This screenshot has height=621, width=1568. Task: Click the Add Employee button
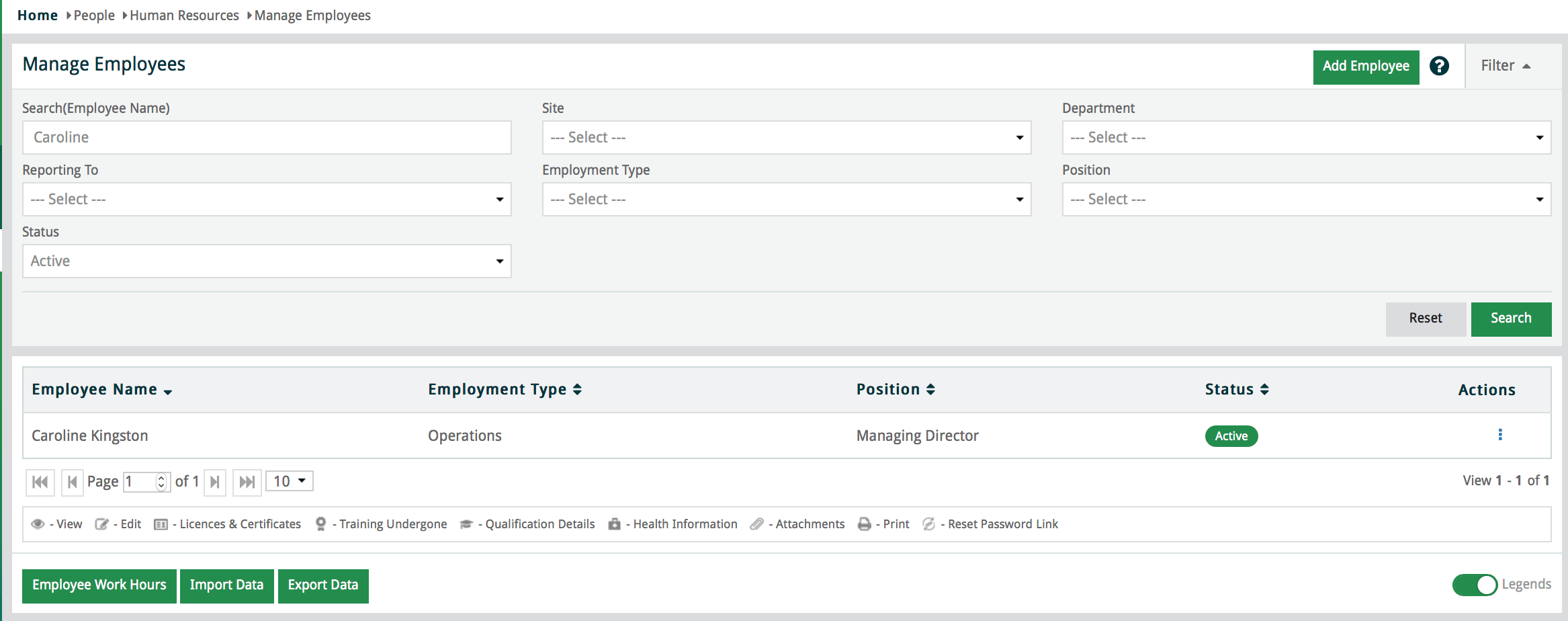coord(1366,67)
